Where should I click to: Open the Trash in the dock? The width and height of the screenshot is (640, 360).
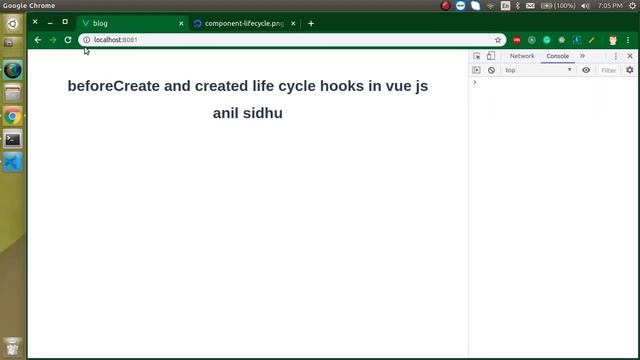point(13,347)
